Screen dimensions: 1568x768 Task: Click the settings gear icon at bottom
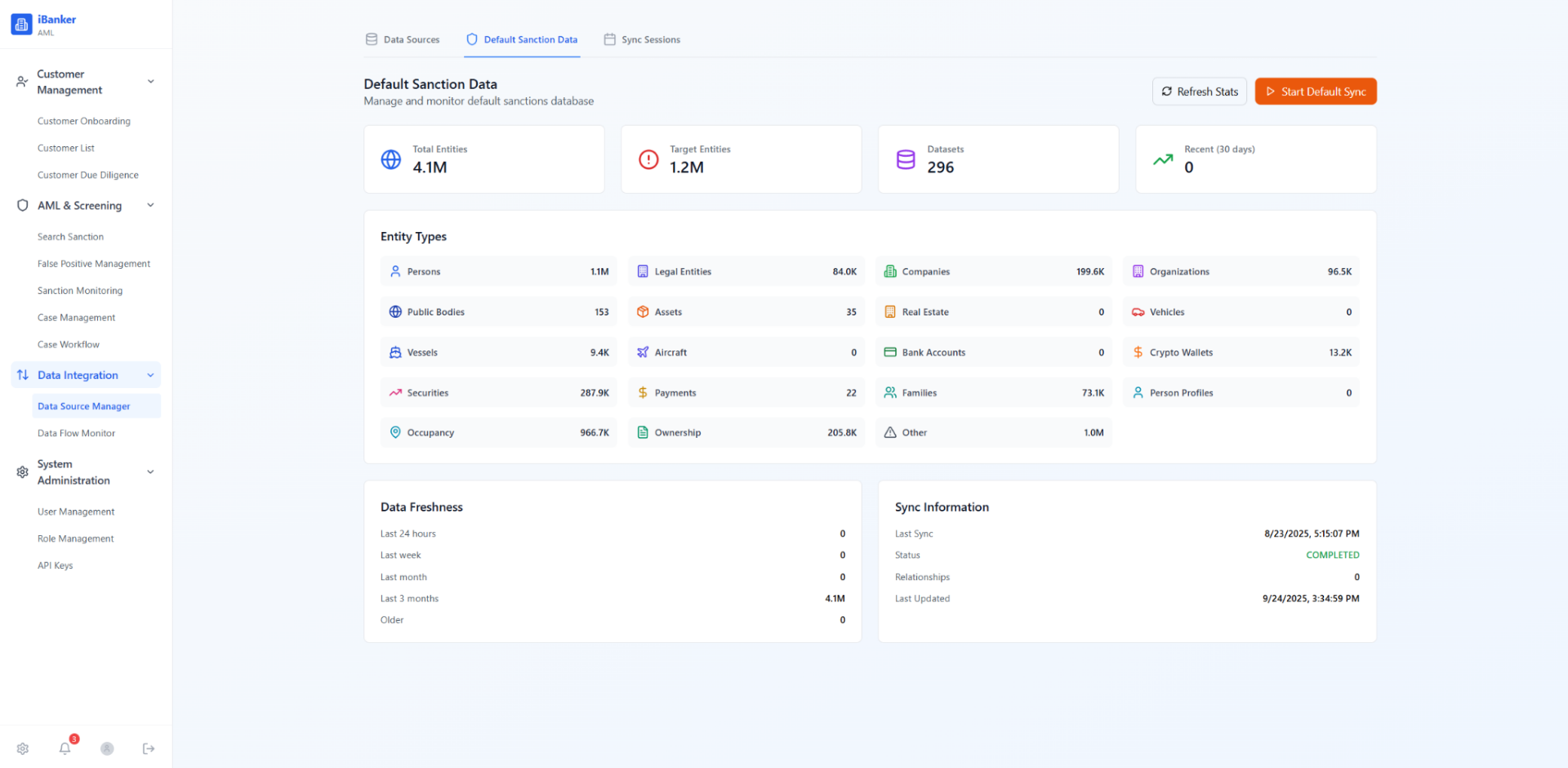coord(23,748)
